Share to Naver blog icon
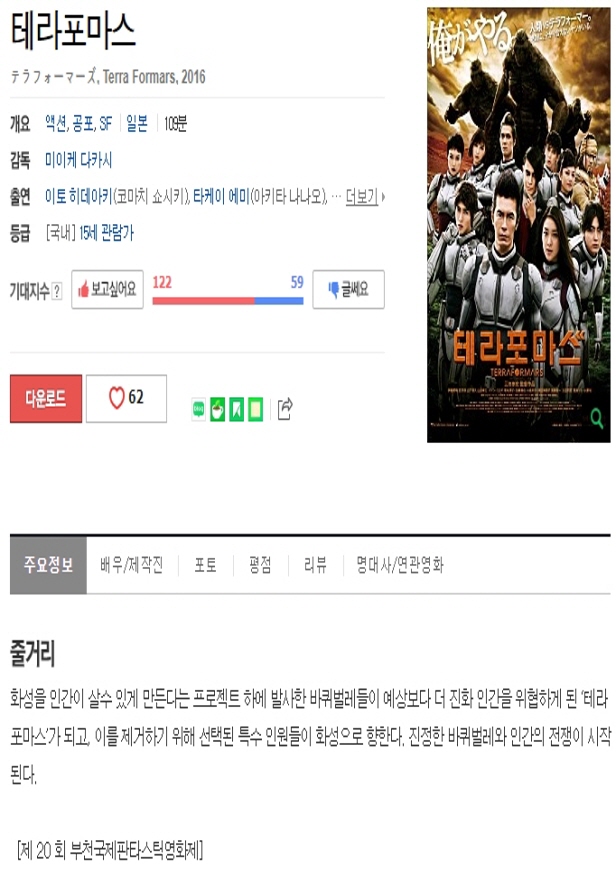 tap(199, 410)
